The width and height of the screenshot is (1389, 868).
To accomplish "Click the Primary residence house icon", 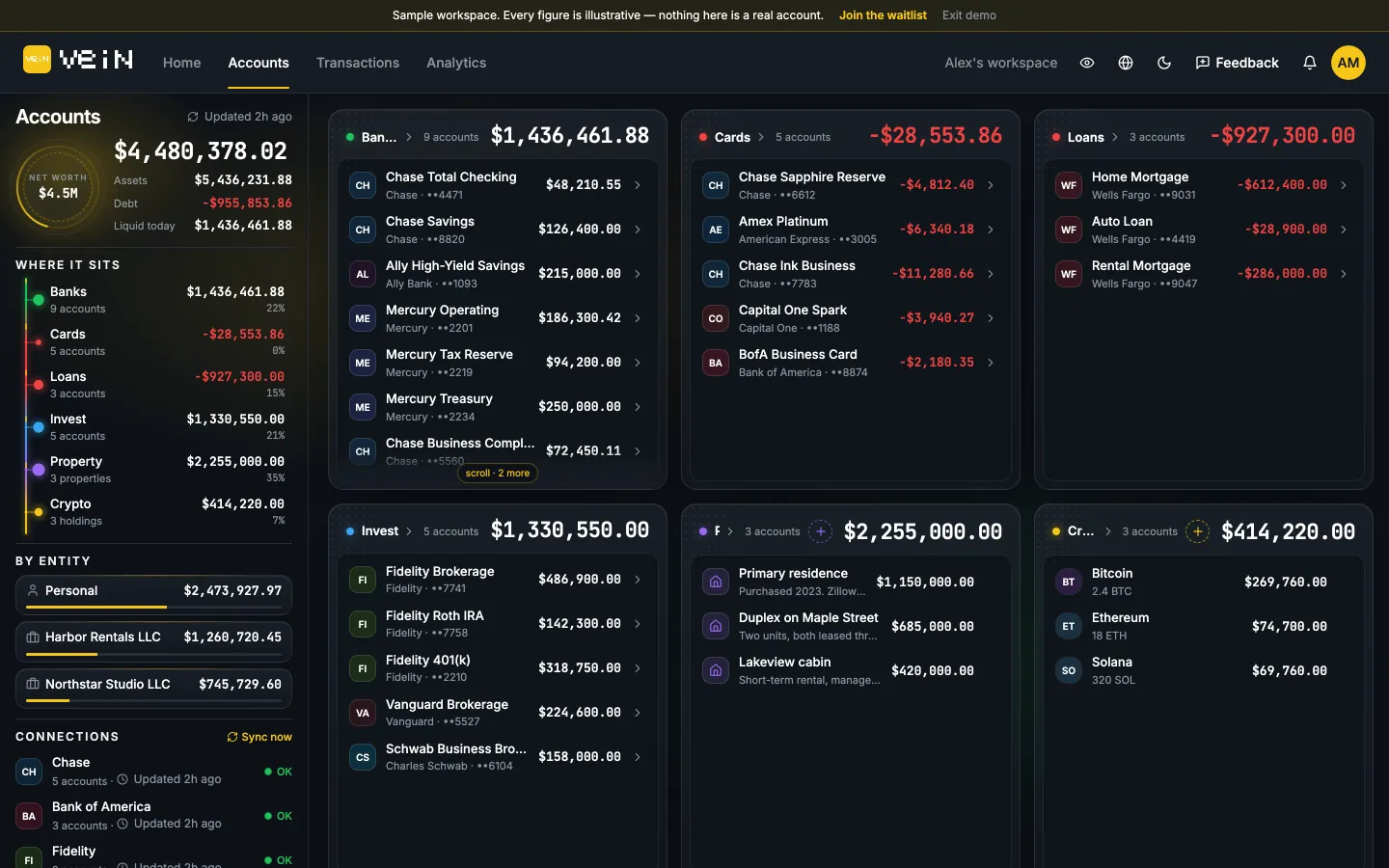I will click(x=716, y=582).
